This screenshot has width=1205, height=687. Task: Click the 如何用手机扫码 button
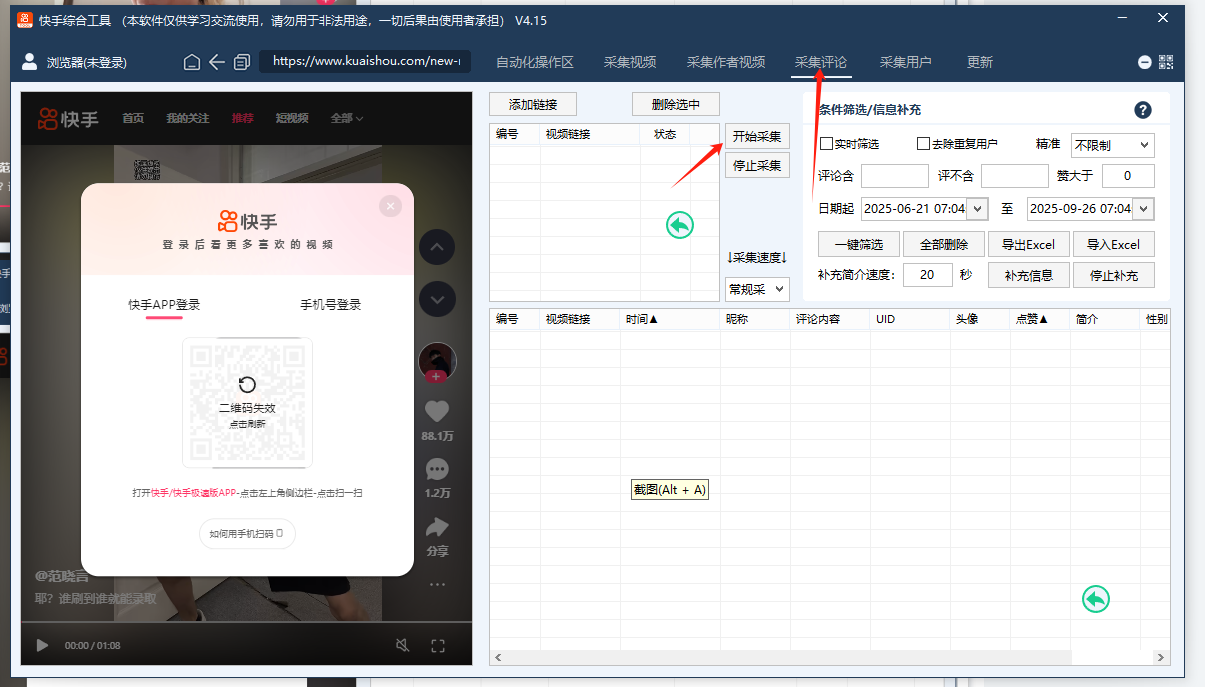(247, 534)
